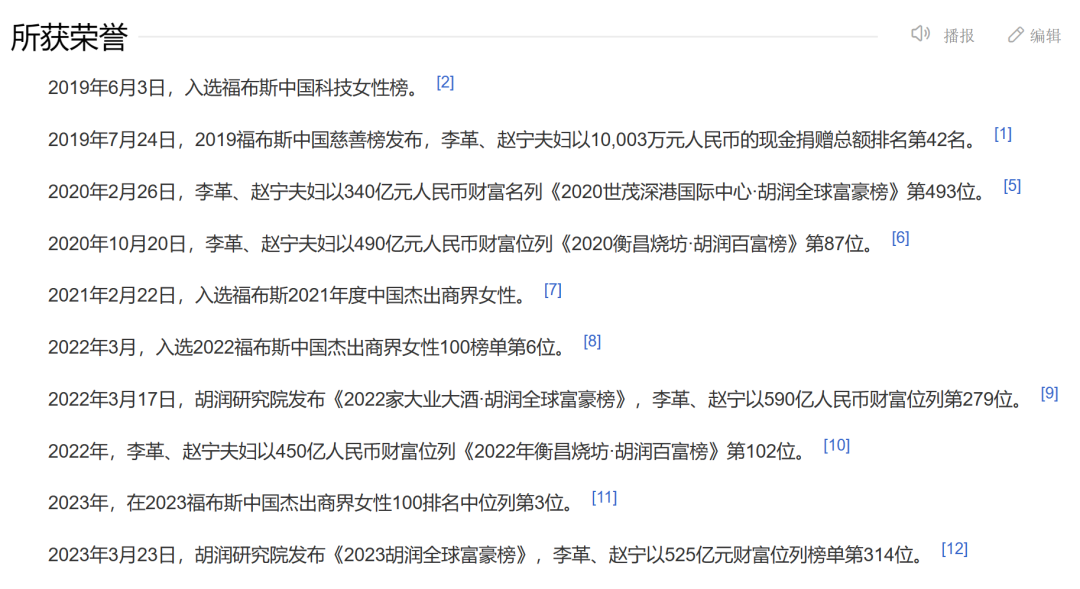Open reference link [12]
The height and width of the screenshot is (589, 1080).
[x=955, y=549]
